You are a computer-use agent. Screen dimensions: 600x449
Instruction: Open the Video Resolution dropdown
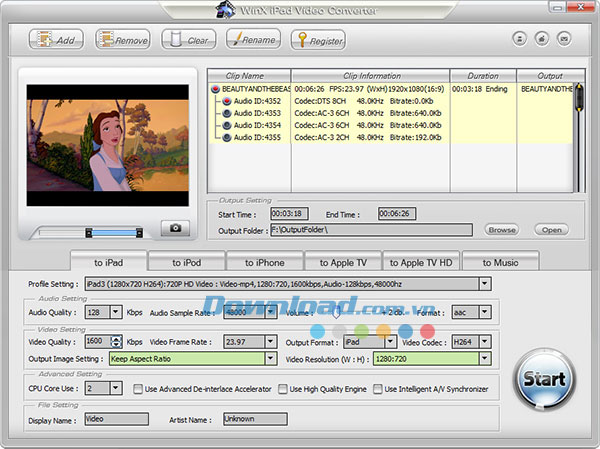(485, 359)
